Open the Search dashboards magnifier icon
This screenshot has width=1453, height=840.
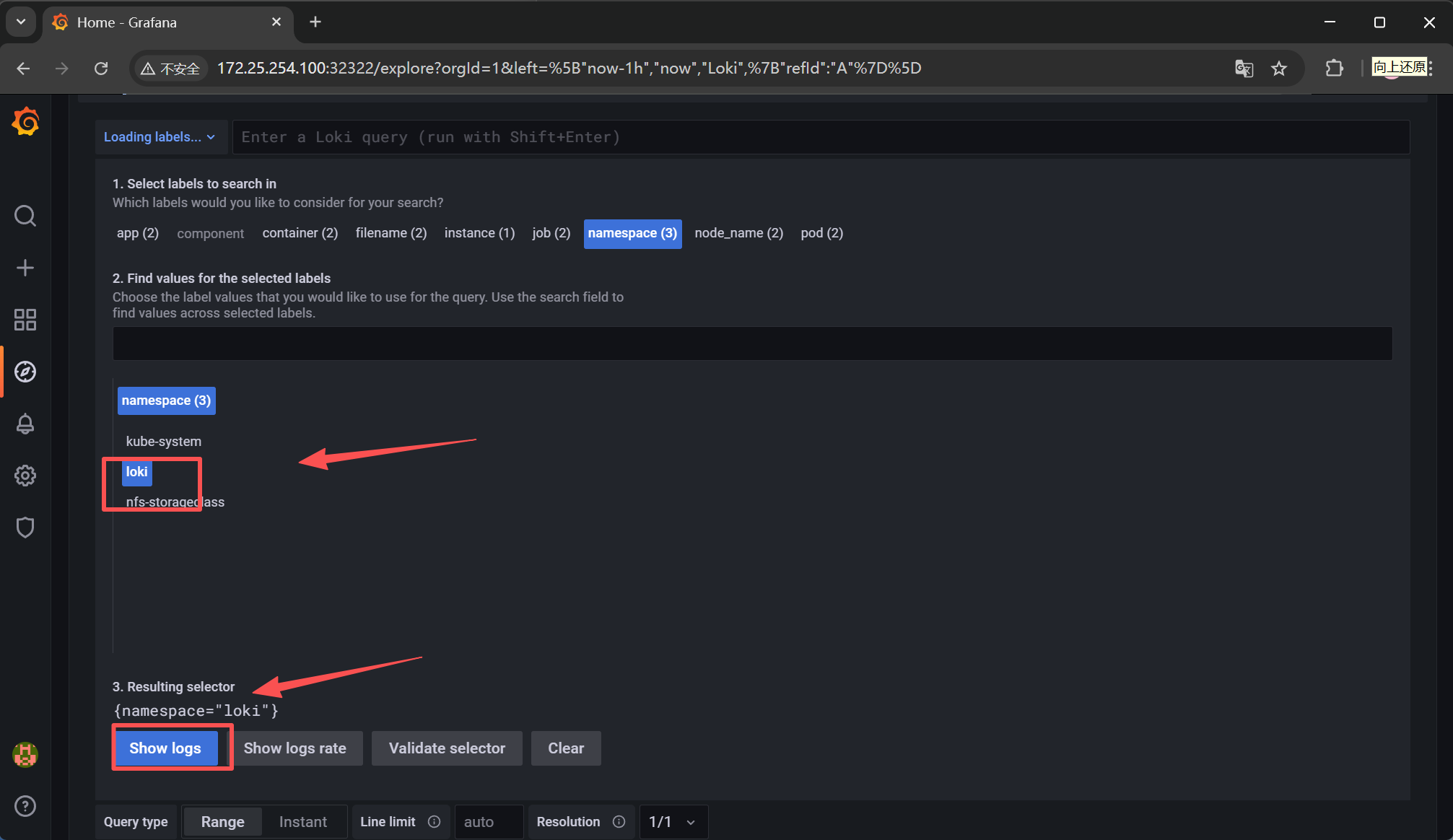coord(25,216)
